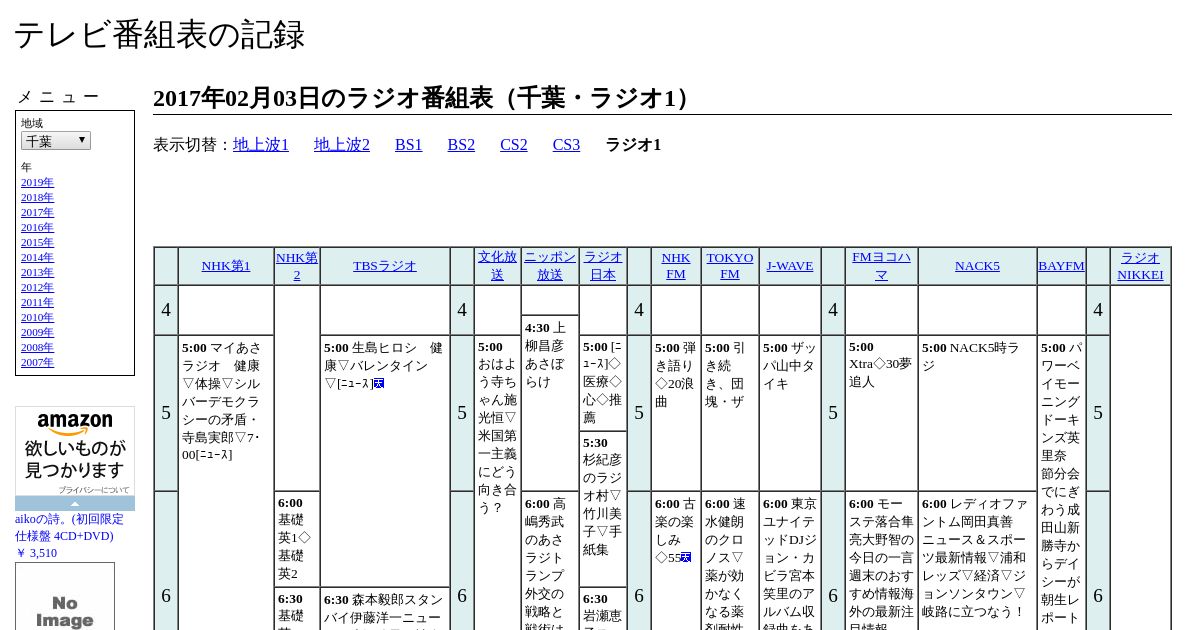This screenshot has width=1200, height=630.
Task: Open the FMヨコハマ station link
Action: 881,266
